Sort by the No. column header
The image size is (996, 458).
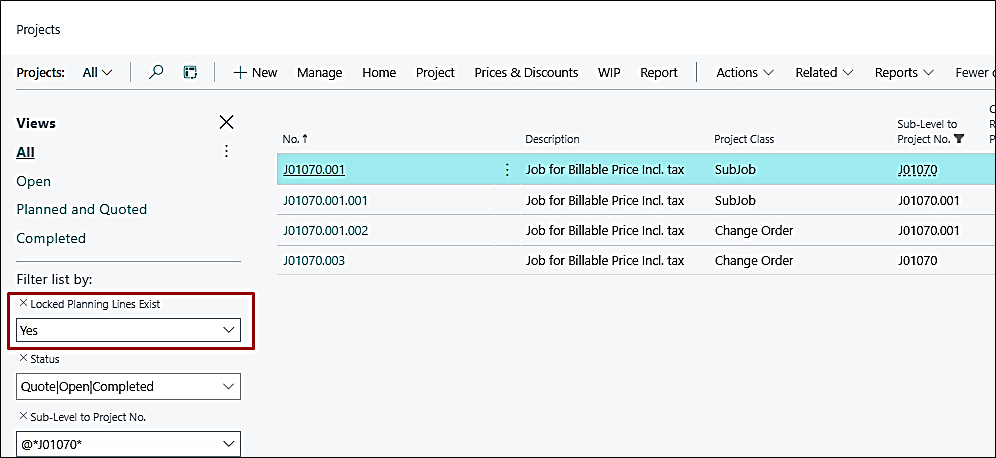coord(295,139)
